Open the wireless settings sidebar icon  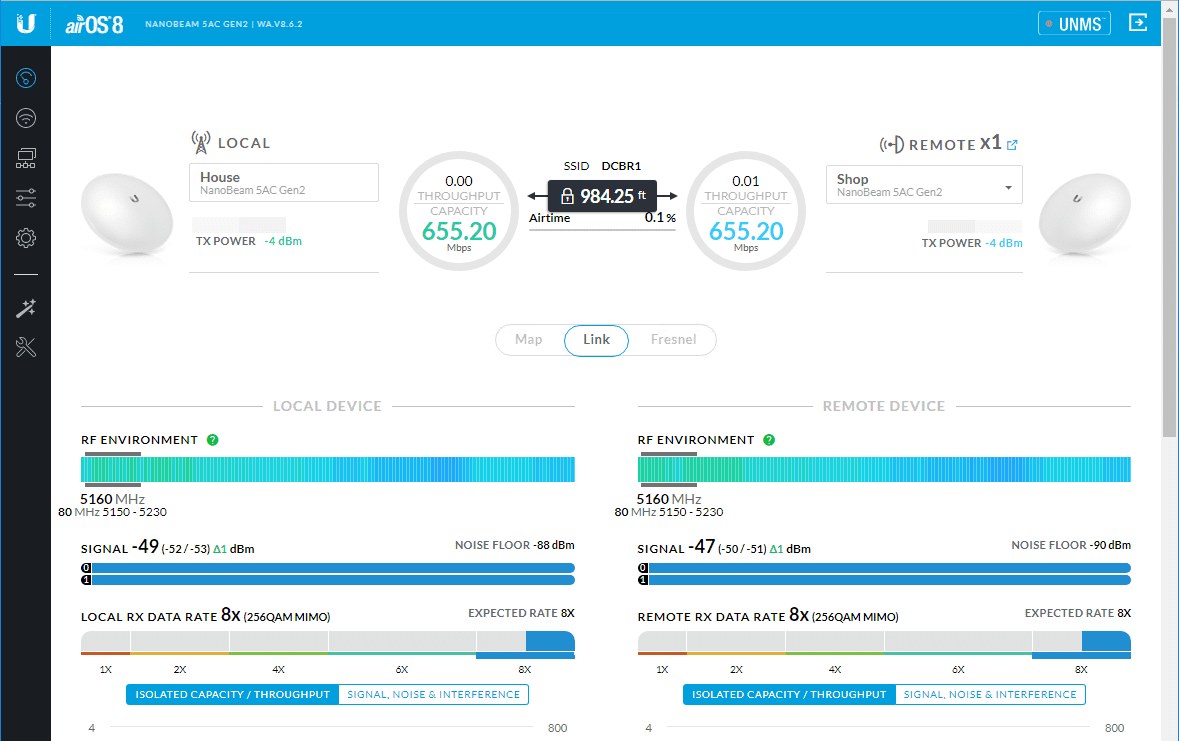click(x=26, y=118)
